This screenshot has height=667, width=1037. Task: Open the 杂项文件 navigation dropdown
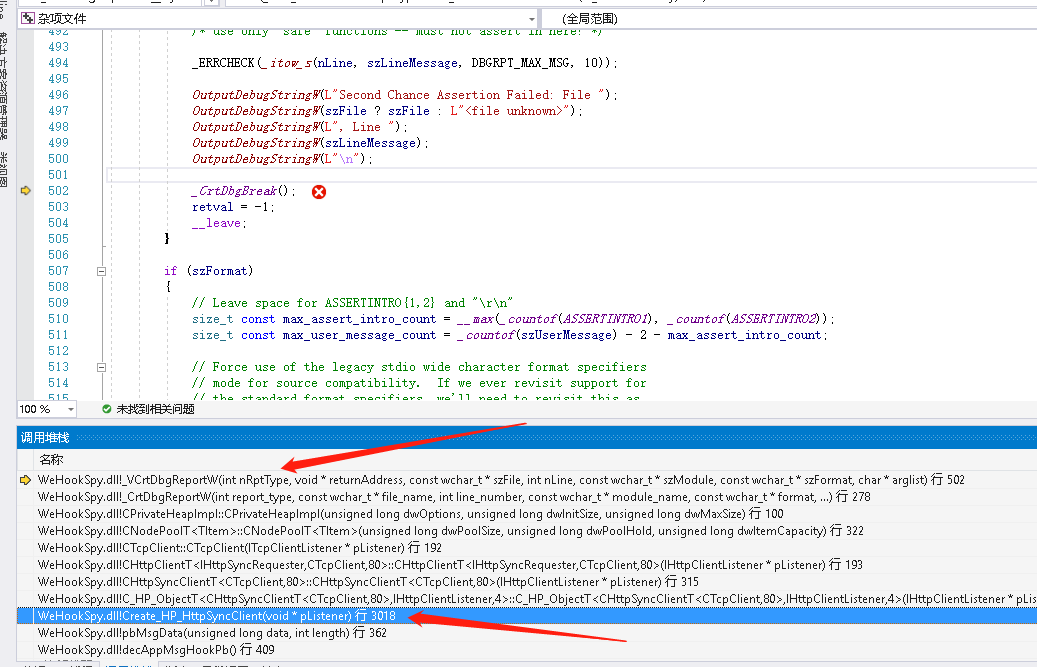(x=531, y=17)
